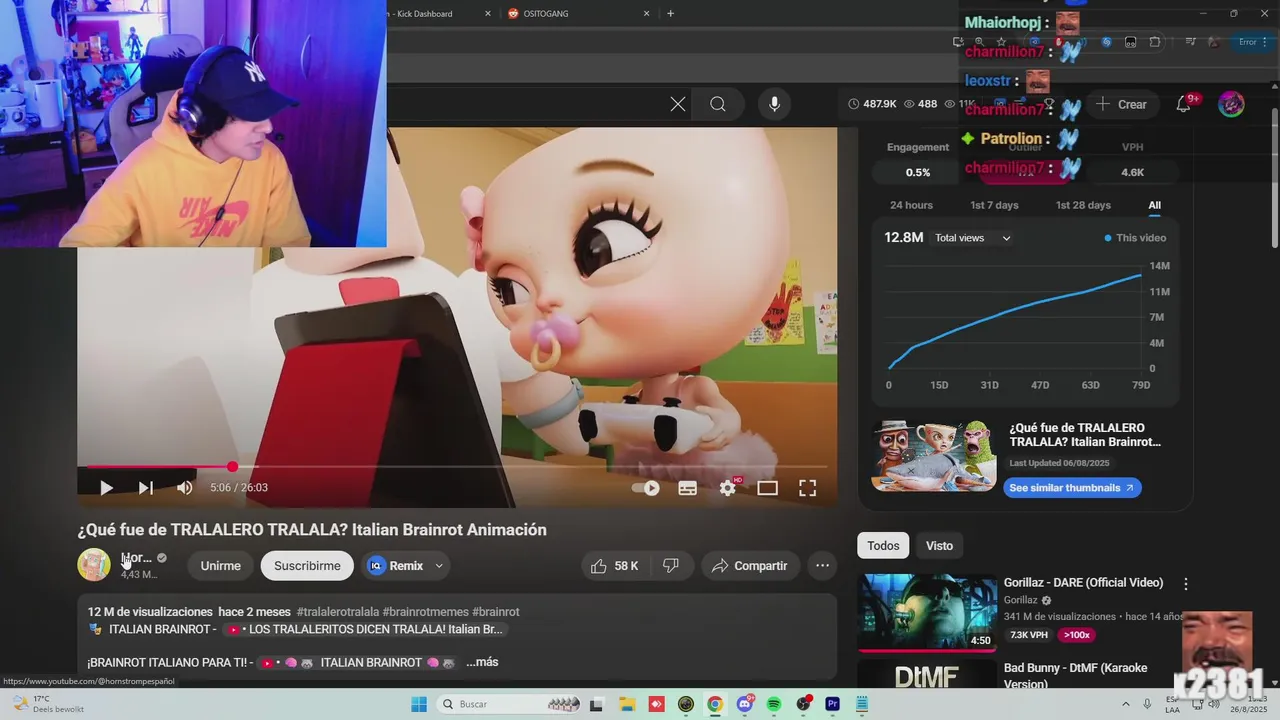Open the video player settings gear
The width and height of the screenshot is (1280, 720).
click(x=728, y=488)
